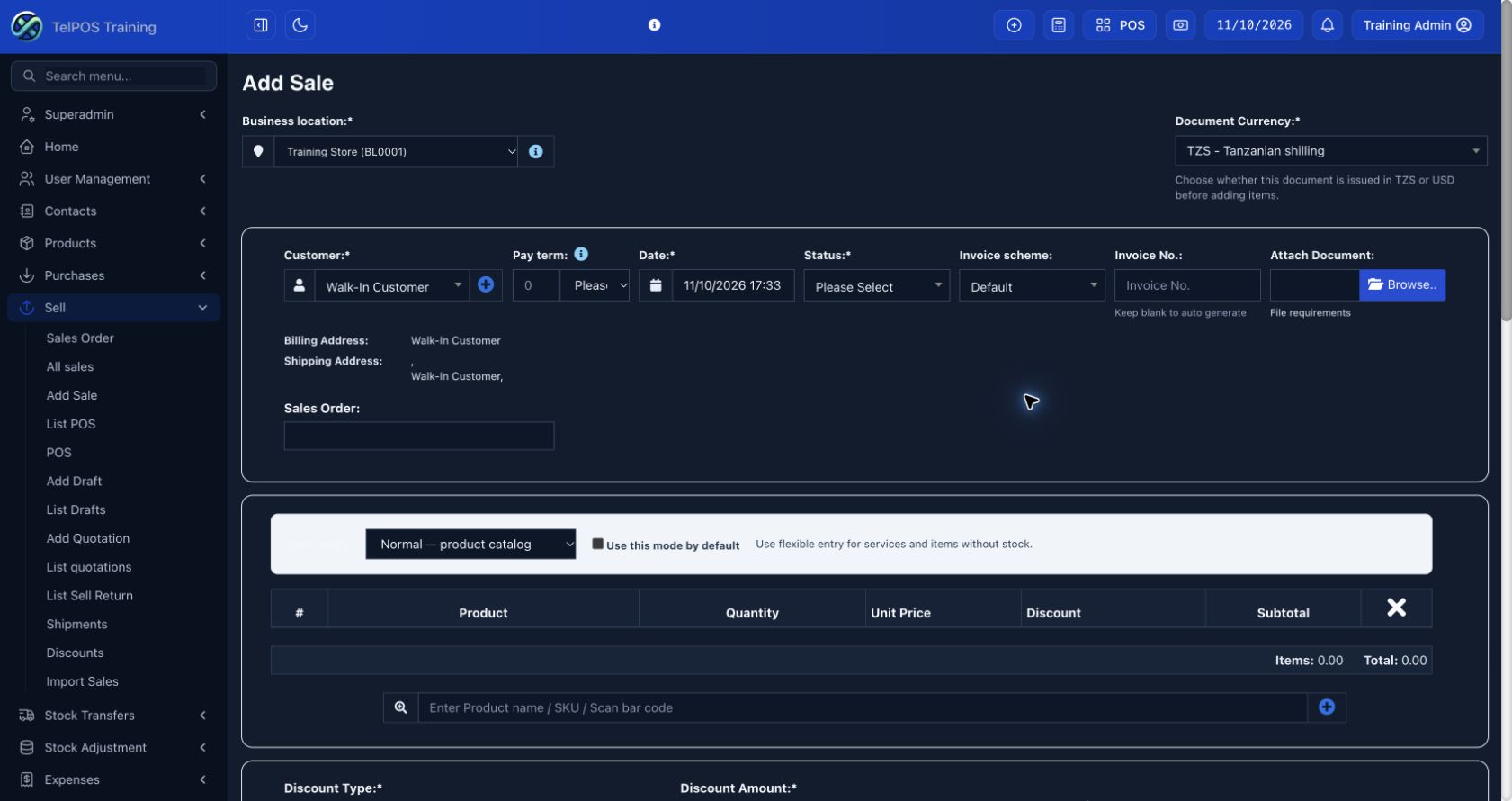Open List quotations submenu item
Image resolution: width=1512 pixels, height=801 pixels.
(89, 567)
